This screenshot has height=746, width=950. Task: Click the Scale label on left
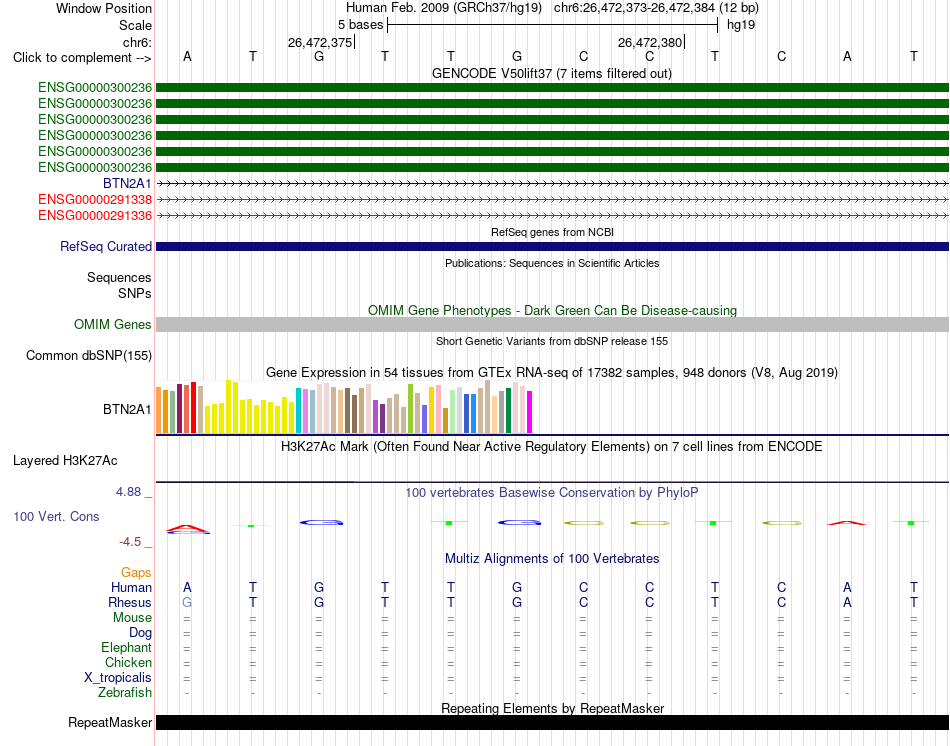(135, 25)
